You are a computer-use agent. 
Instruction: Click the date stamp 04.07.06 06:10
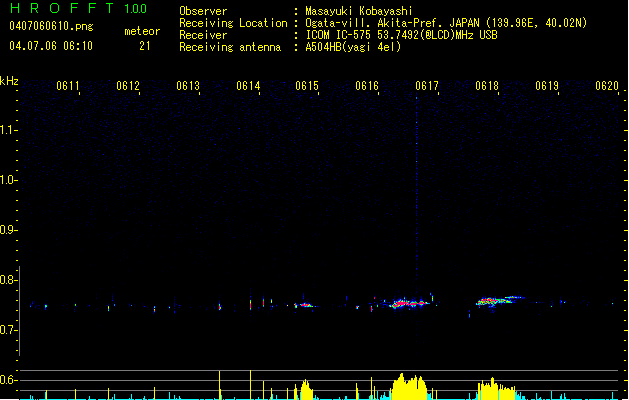(51, 46)
